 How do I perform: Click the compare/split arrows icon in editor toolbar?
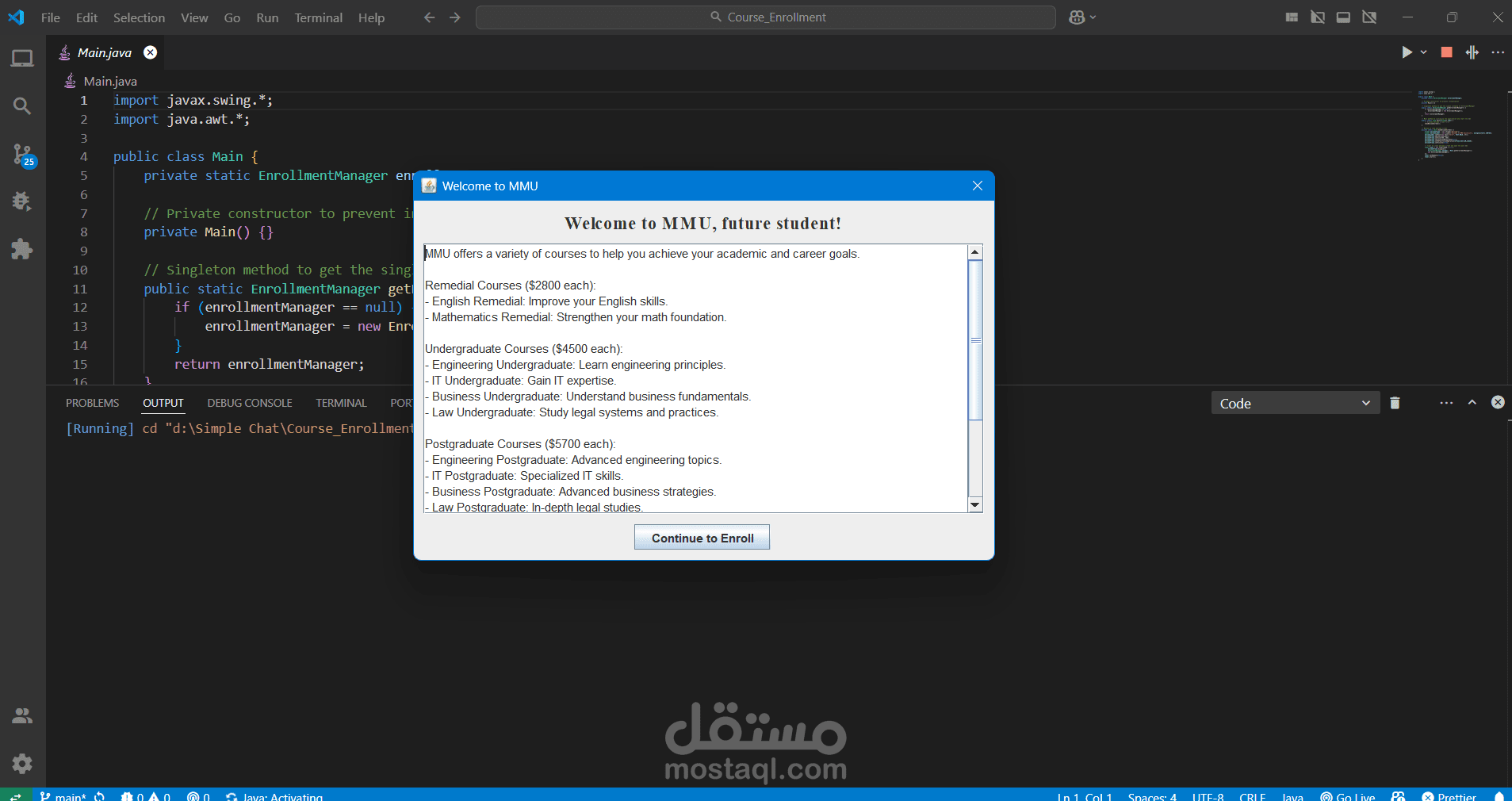1472,52
